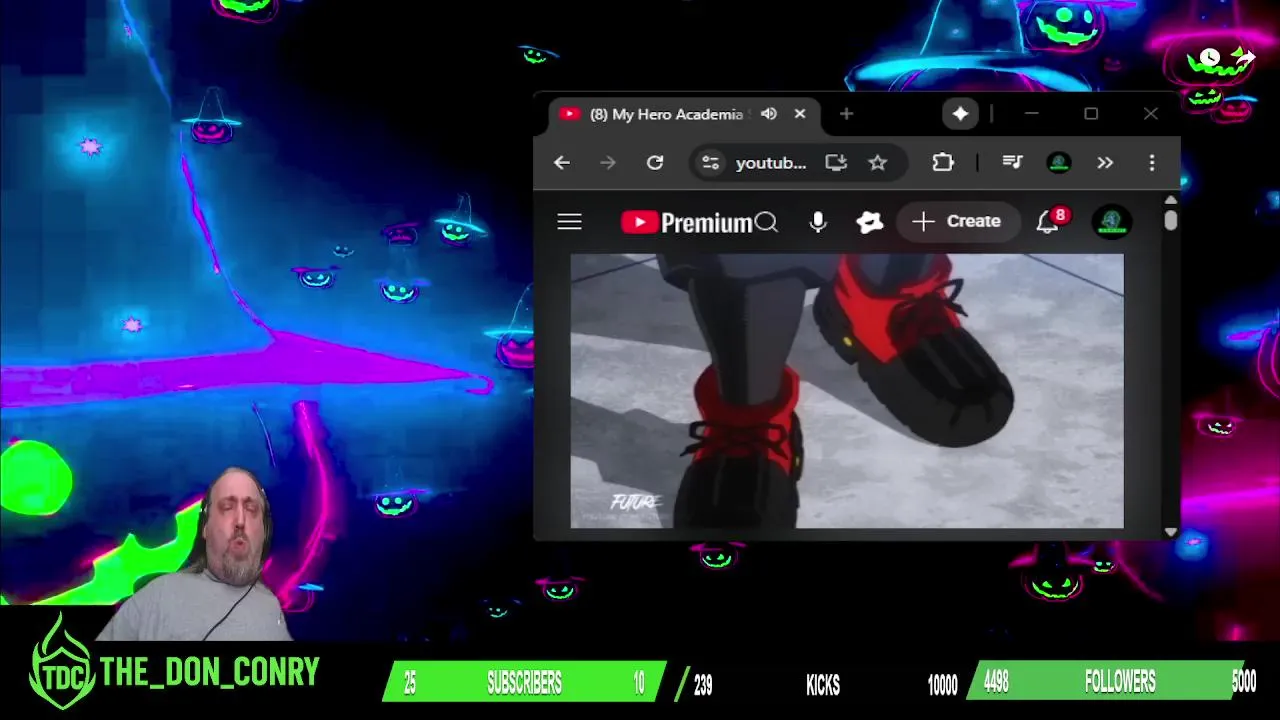Maximize the Chrome window

click(1091, 114)
